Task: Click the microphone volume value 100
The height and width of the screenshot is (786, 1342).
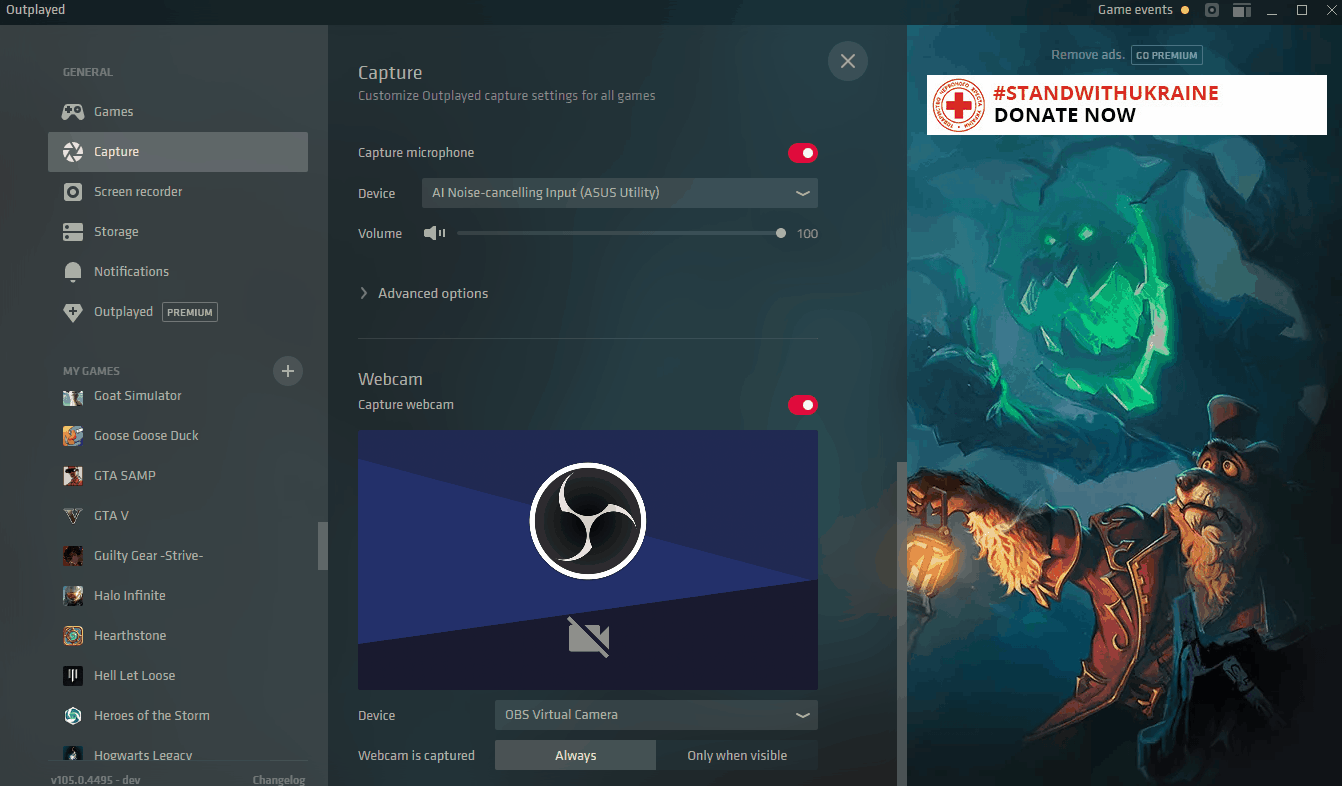Action: pyautogui.click(x=808, y=234)
